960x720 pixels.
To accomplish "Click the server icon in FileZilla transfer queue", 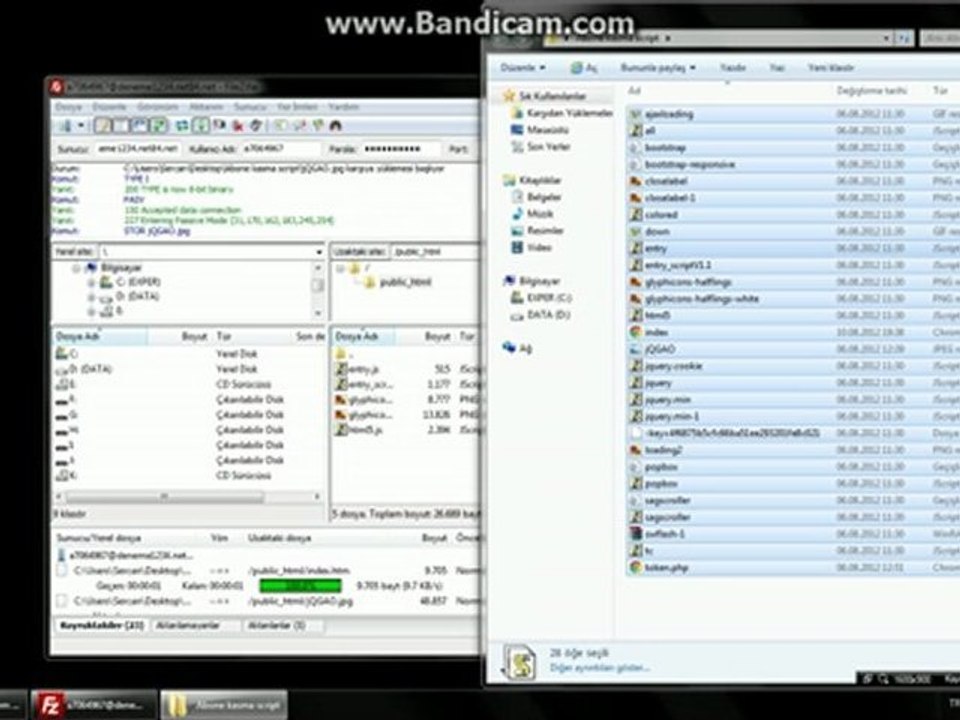I will (x=61, y=555).
